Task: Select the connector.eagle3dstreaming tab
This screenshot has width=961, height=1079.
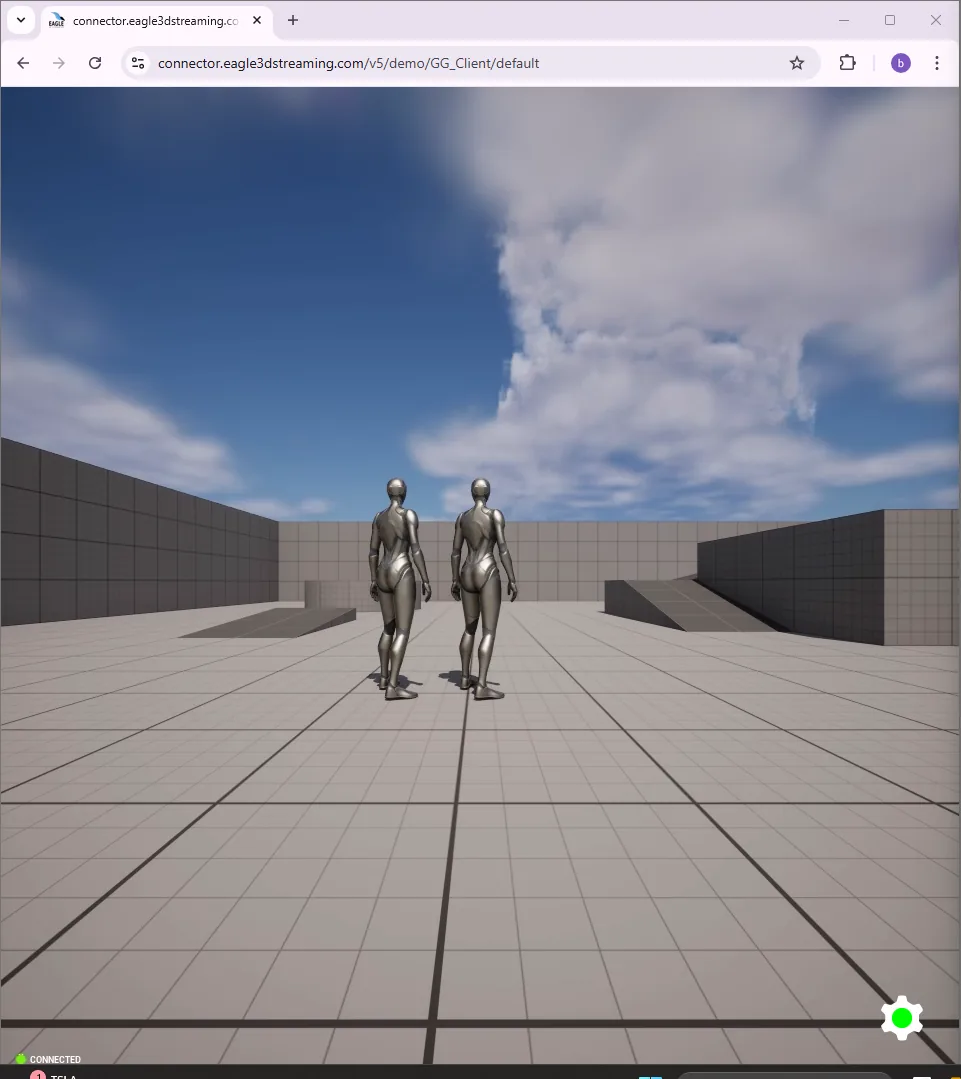Action: 157,21
